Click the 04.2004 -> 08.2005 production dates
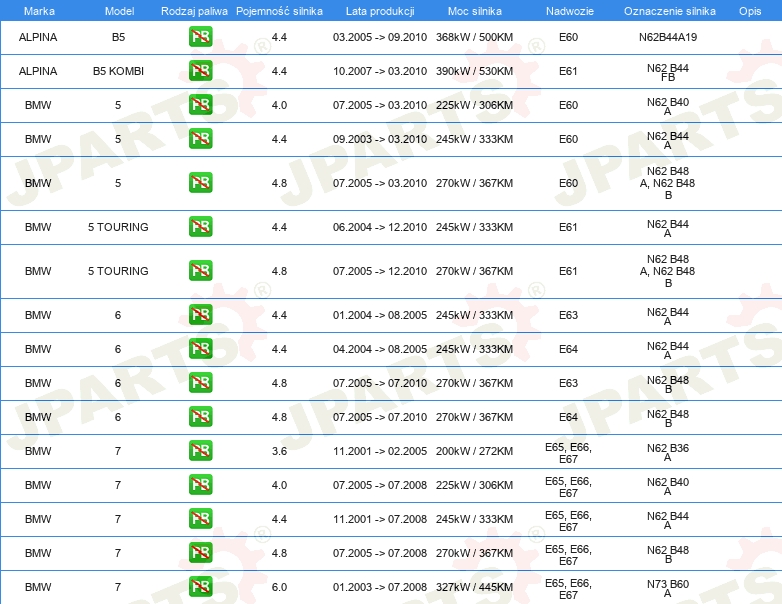The image size is (782, 604). pyautogui.click(x=380, y=349)
